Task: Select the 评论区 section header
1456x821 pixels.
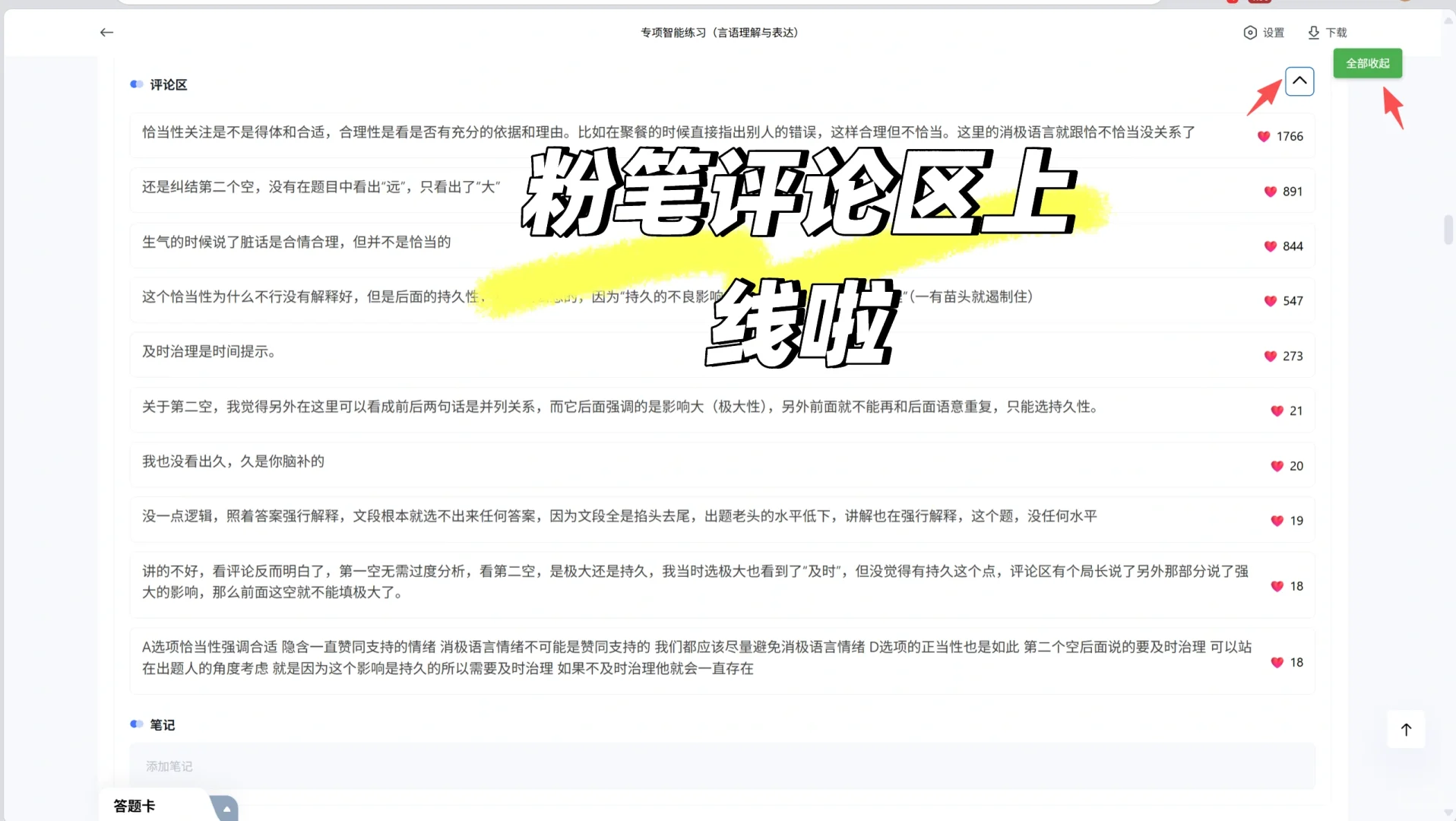Action: point(167,84)
